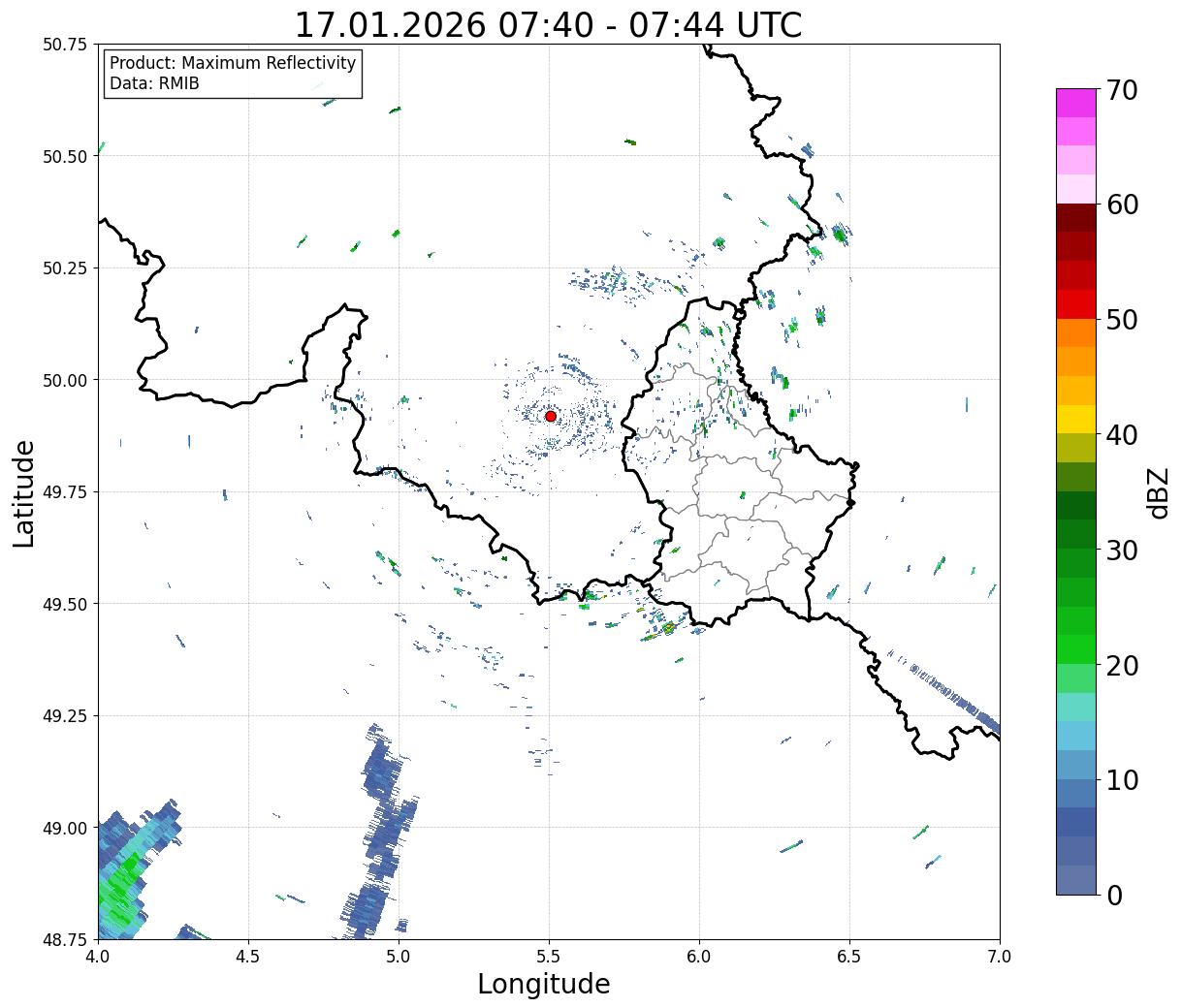Screen dimensions: 1182x1008
Task: Click latitude tick label 49.00
Action: pyautogui.click(x=65, y=828)
